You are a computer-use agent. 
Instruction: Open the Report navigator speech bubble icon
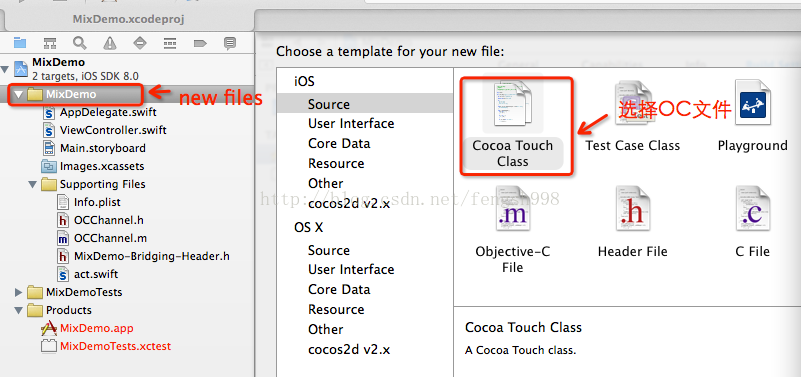pyautogui.click(x=230, y=43)
